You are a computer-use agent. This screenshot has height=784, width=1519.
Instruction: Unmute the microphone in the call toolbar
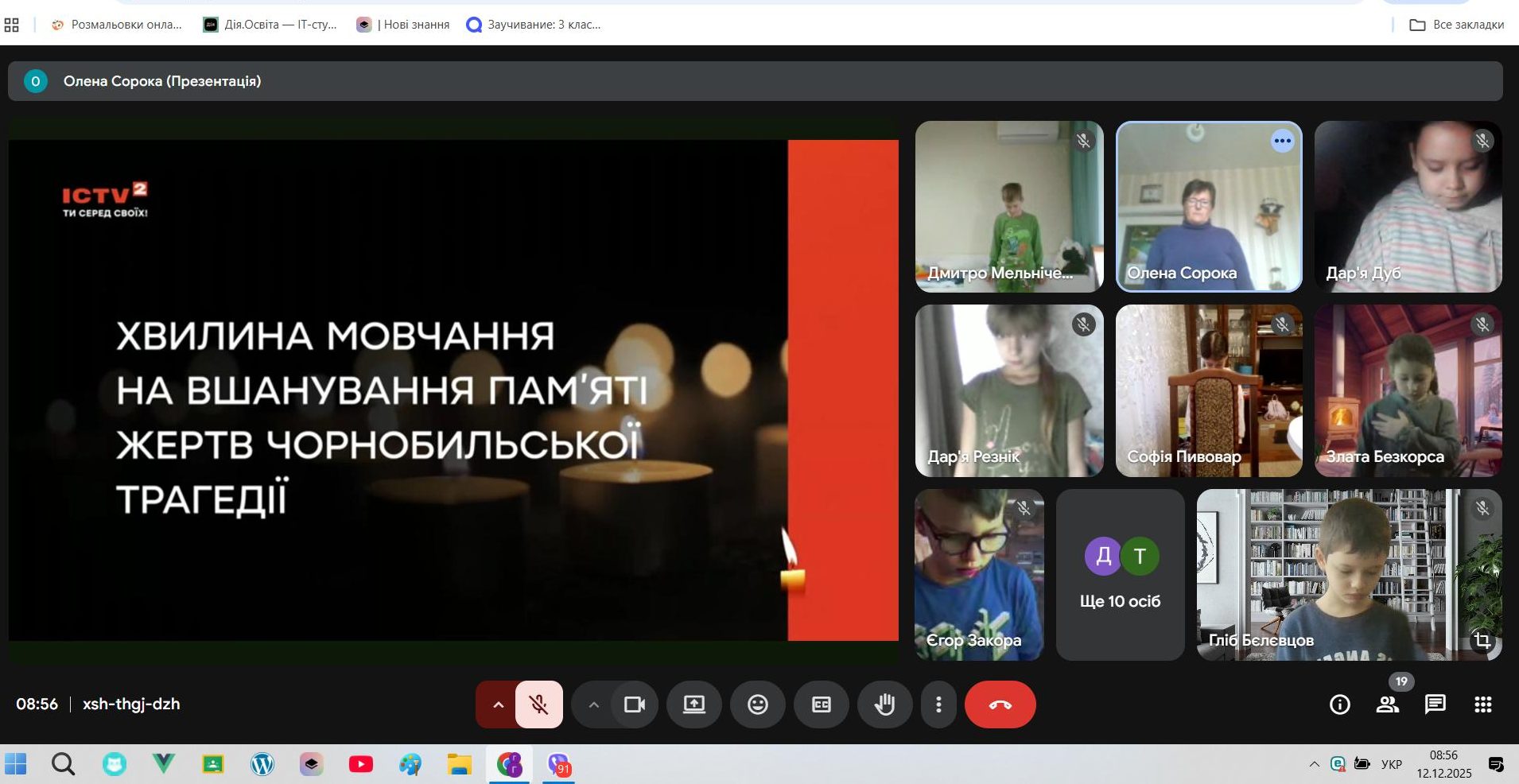point(539,704)
